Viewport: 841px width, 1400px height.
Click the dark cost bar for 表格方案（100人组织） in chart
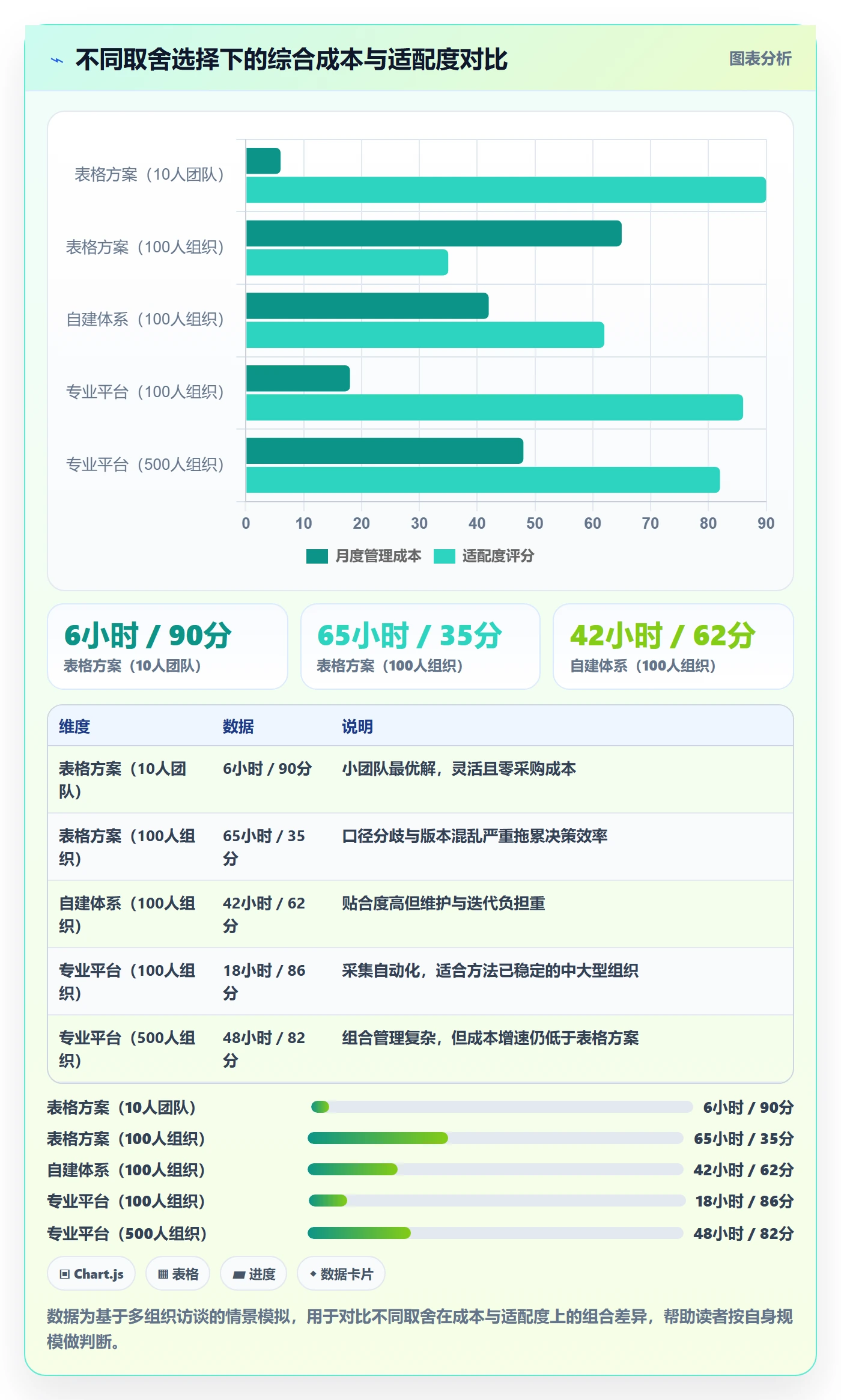(434, 233)
